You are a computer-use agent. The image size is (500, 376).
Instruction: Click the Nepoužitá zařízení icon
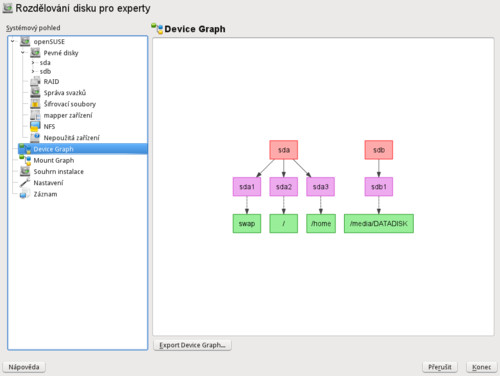point(35,137)
